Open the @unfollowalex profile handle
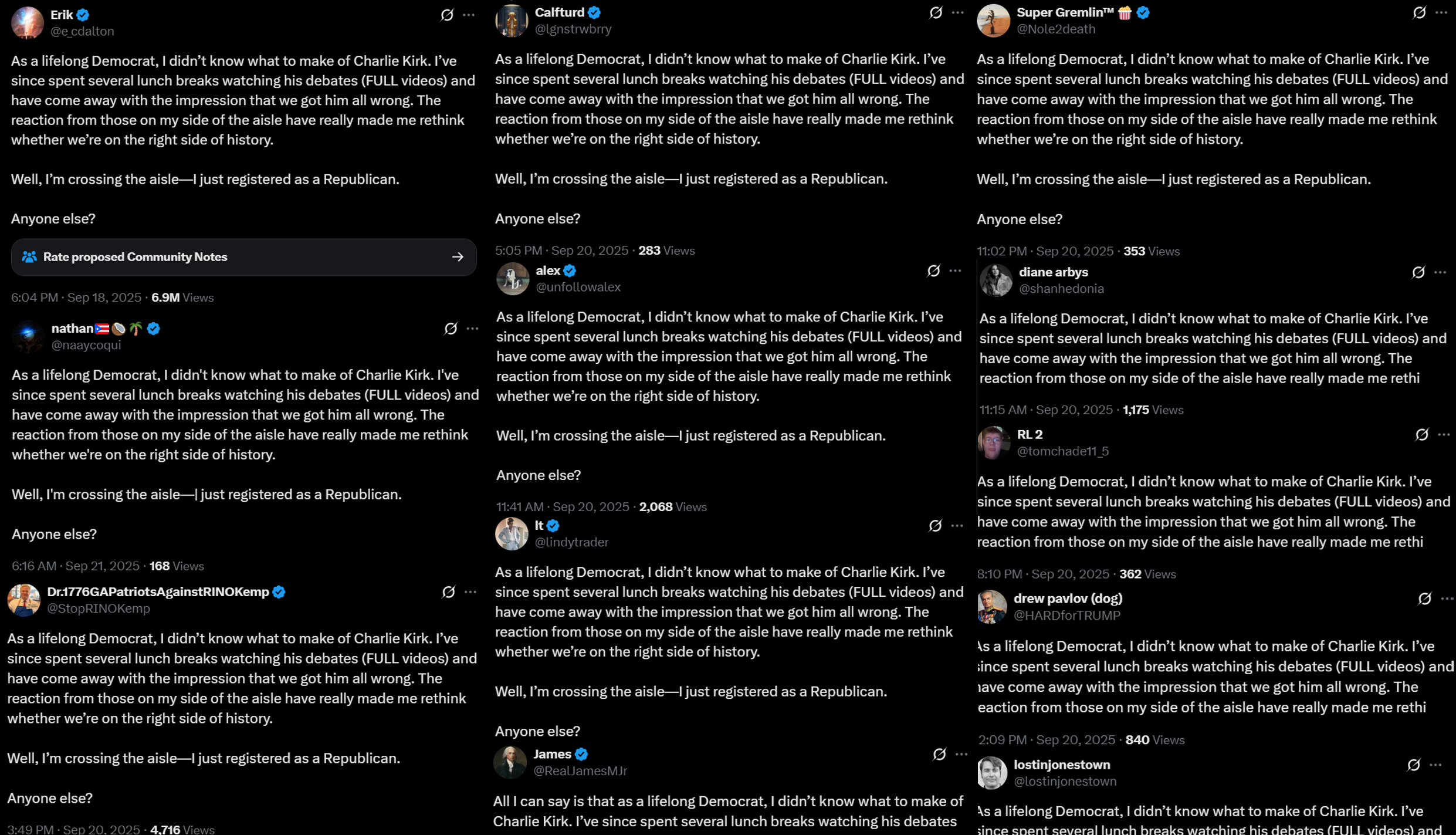The height and width of the screenshot is (835, 1456). 578,287
